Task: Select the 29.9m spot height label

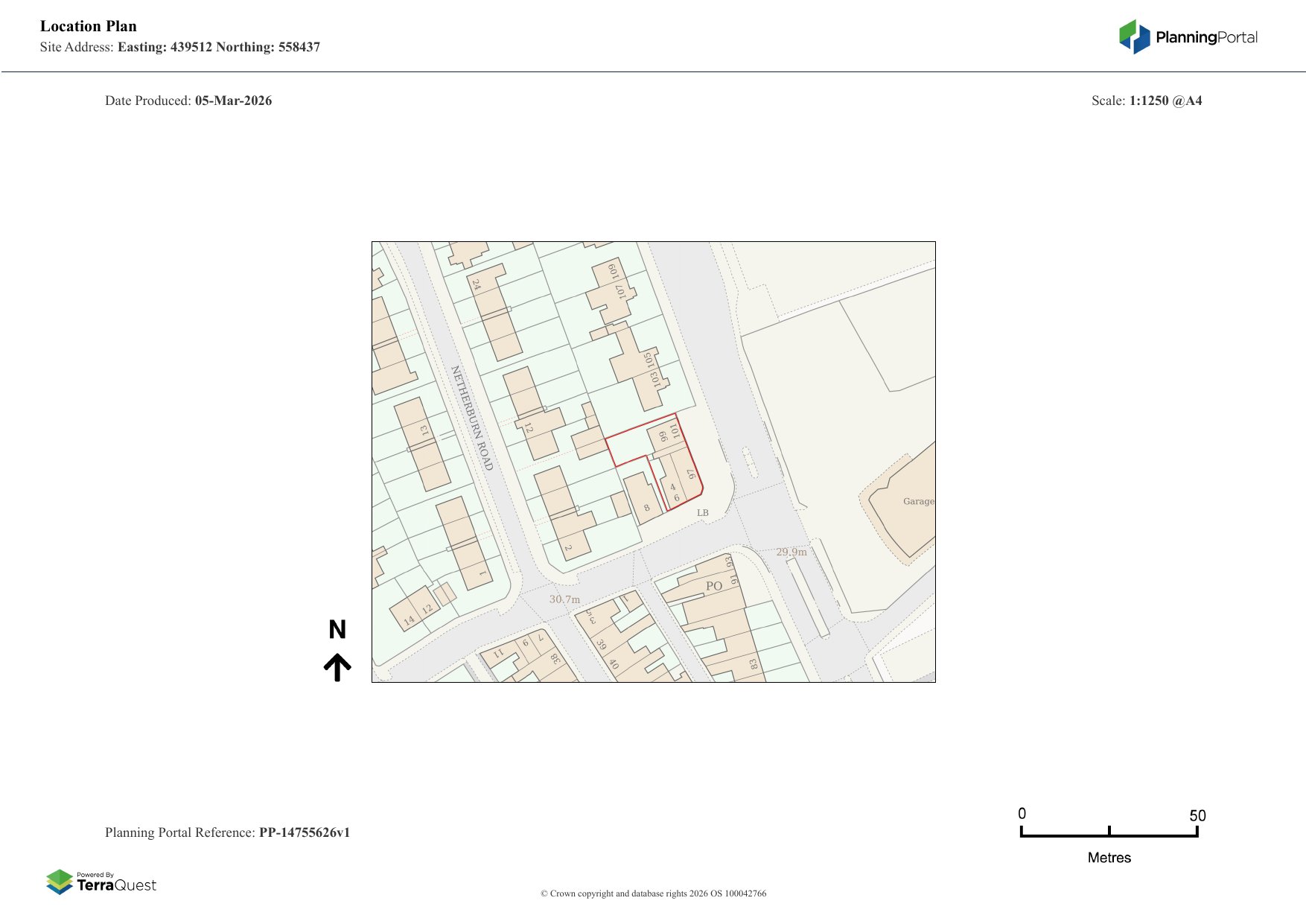Action: (x=791, y=552)
